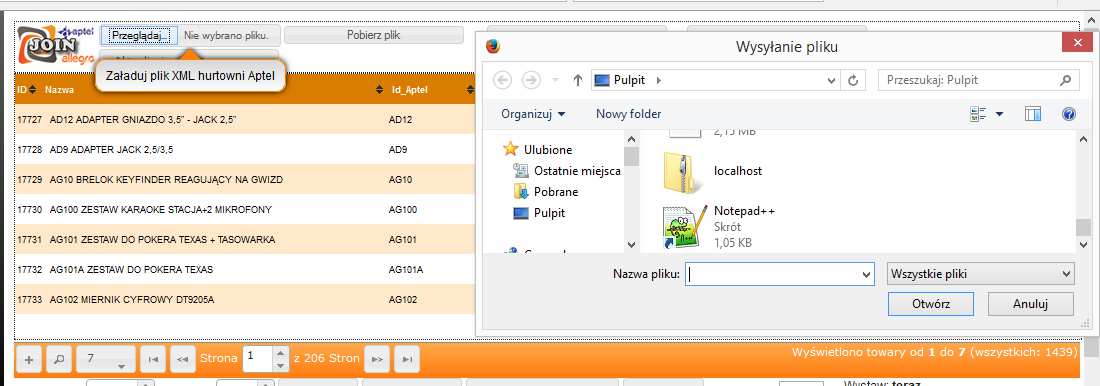Select row AG101 ZESTAW DO POKERA TEXAS + TASOWARKA
This screenshot has width=1100, height=386.
click(x=244, y=239)
